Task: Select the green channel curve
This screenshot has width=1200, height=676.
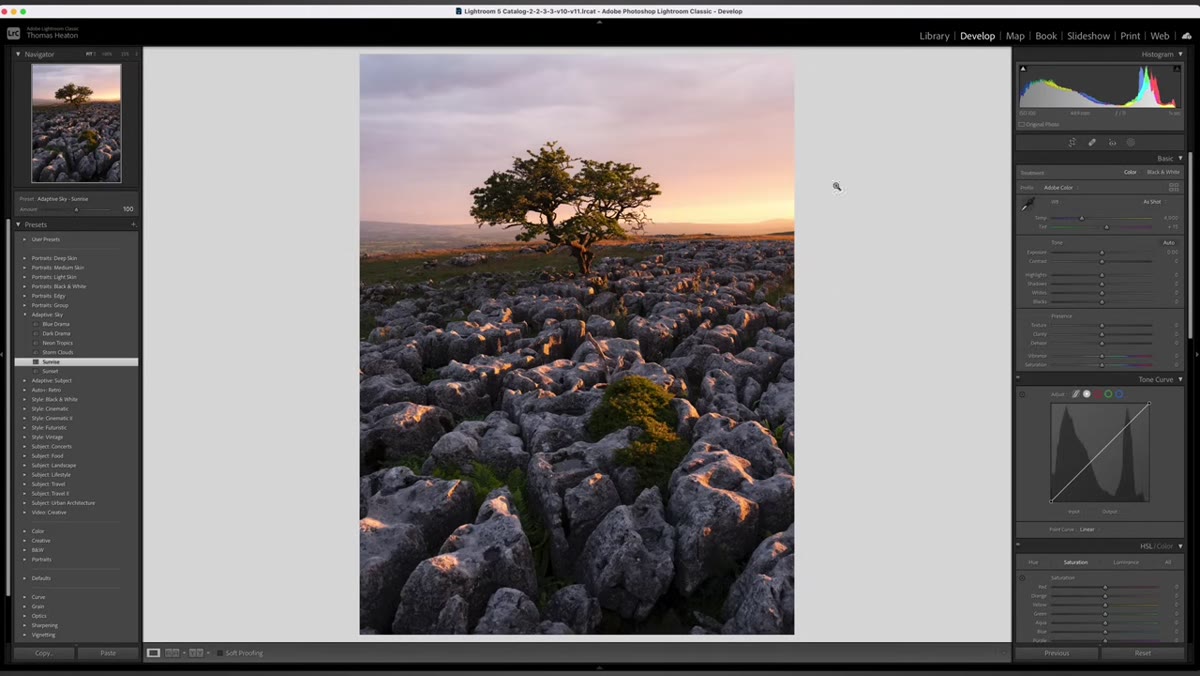Action: [1108, 394]
